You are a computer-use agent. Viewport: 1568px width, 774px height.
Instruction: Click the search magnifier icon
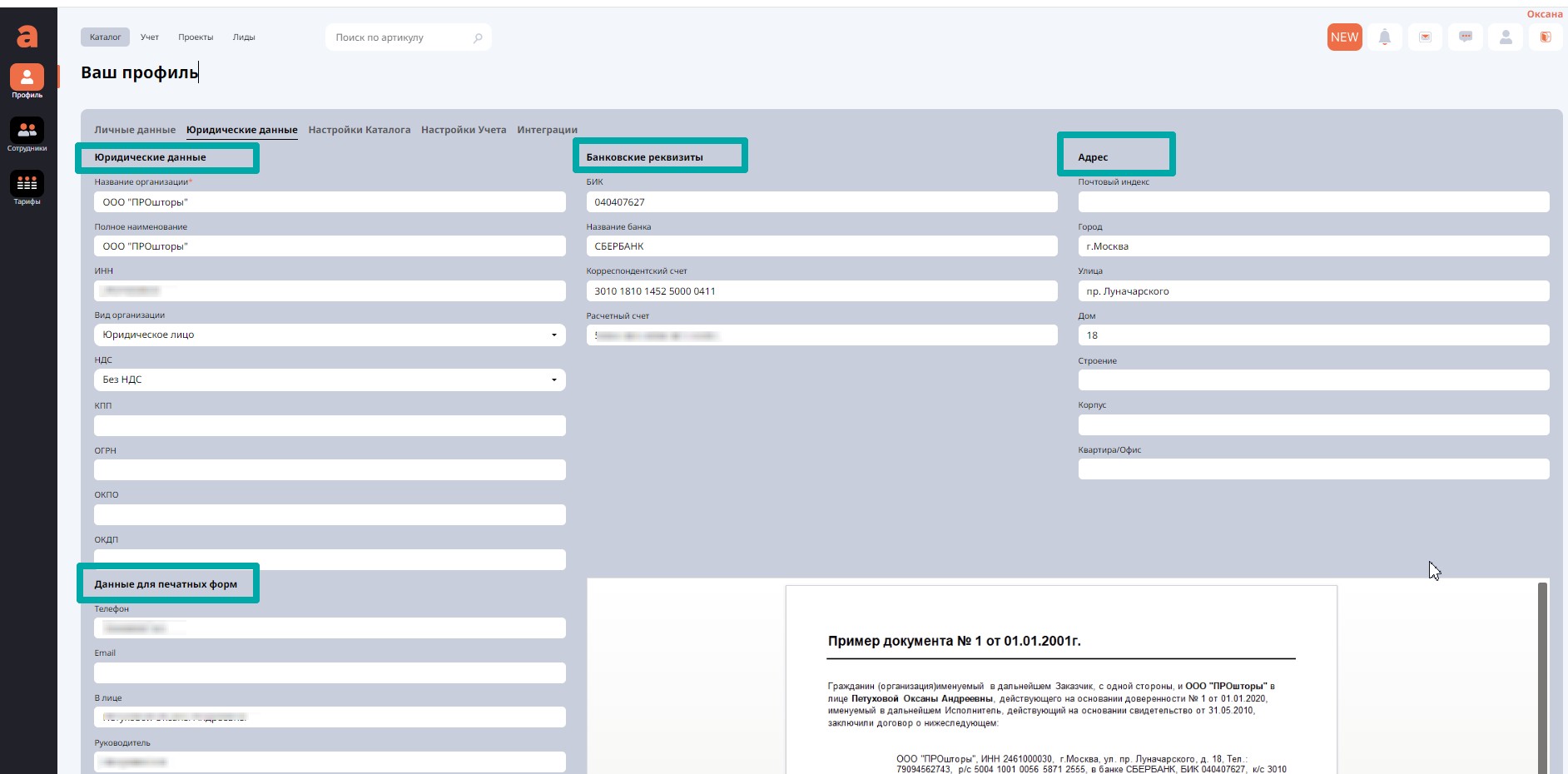click(x=478, y=37)
